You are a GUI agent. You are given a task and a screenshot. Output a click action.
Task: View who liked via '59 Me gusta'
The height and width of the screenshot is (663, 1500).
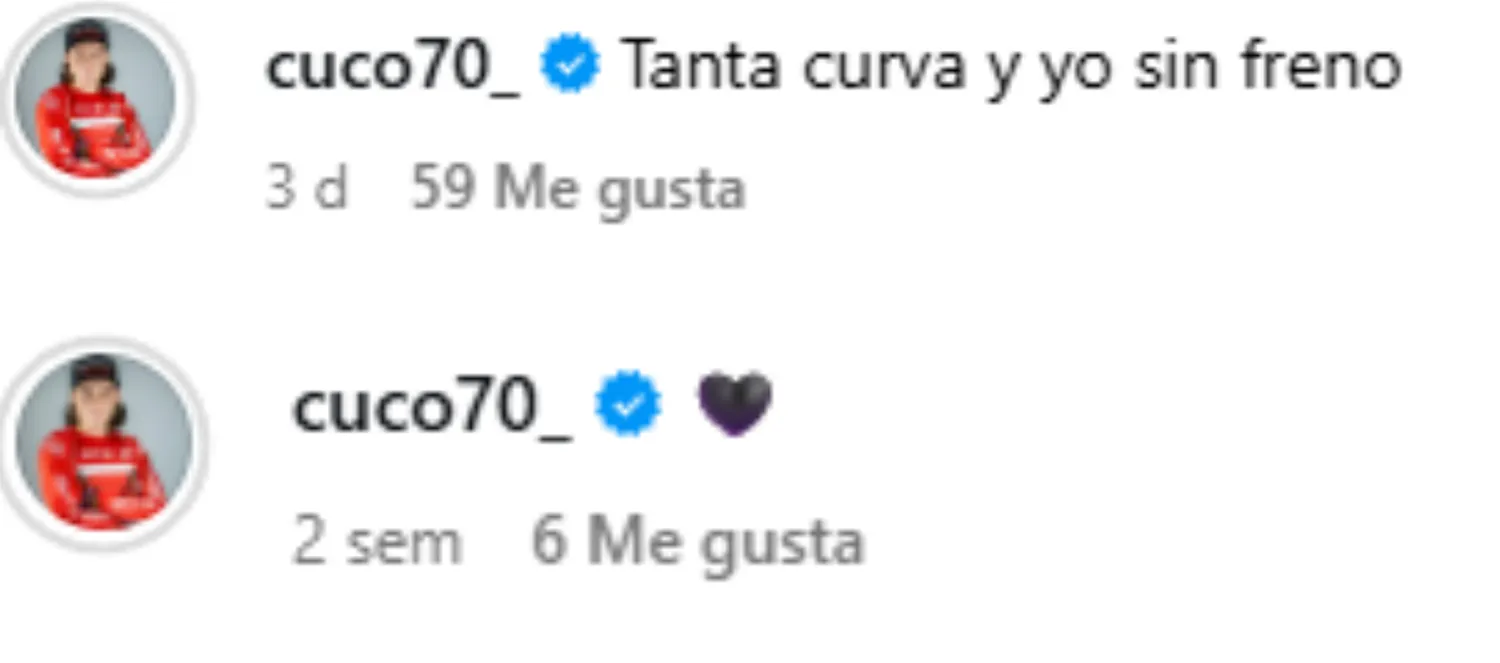[x=578, y=189]
